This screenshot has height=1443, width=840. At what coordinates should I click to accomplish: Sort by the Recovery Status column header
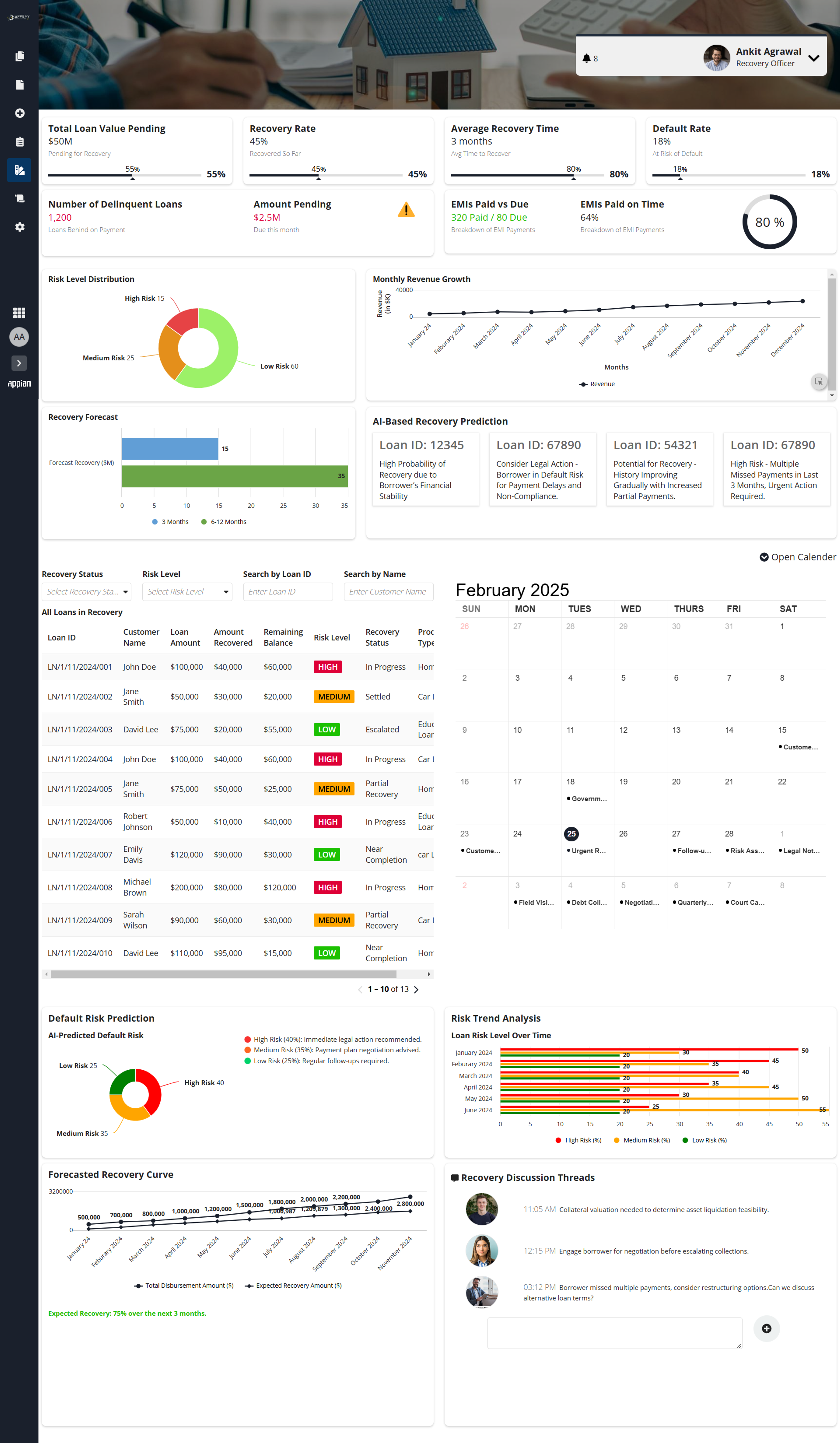[x=382, y=637]
